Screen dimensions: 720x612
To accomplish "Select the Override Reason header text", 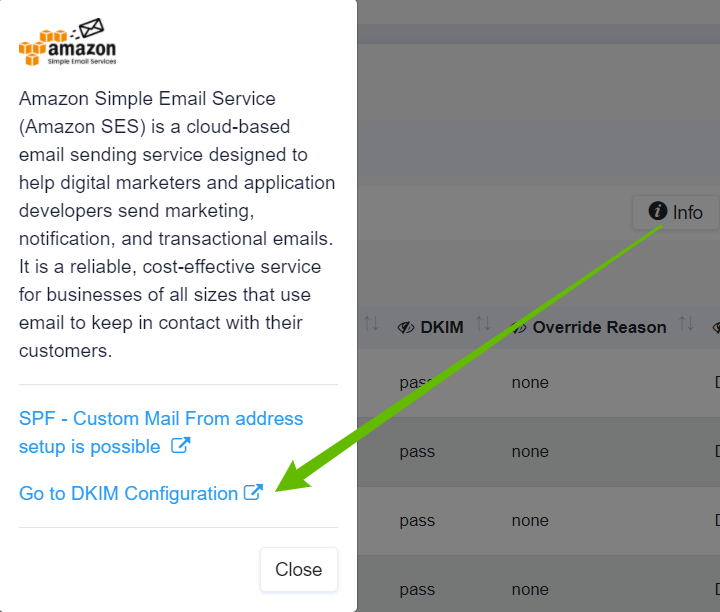I will point(599,327).
